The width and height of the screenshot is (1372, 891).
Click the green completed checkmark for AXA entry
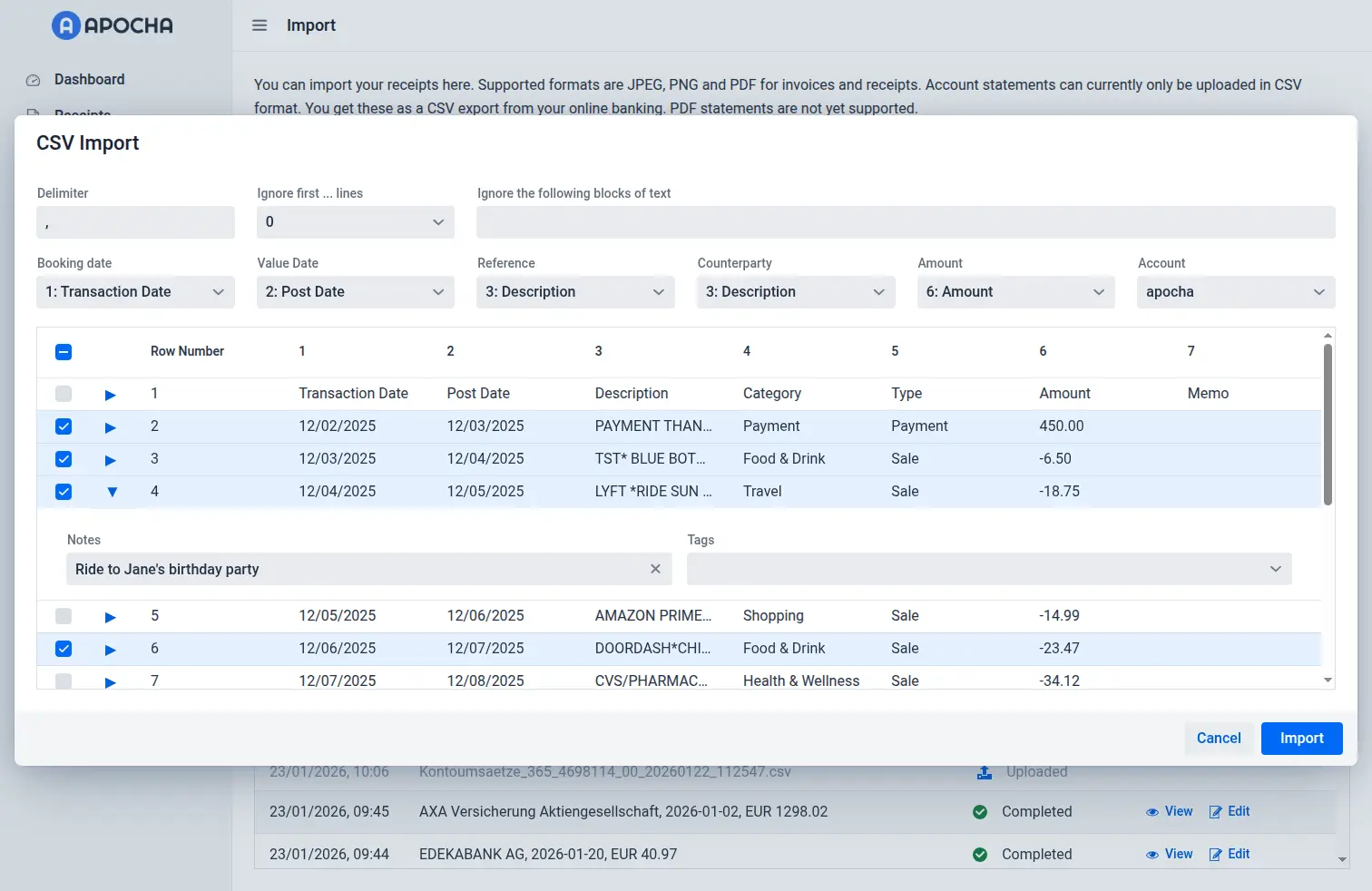click(980, 812)
